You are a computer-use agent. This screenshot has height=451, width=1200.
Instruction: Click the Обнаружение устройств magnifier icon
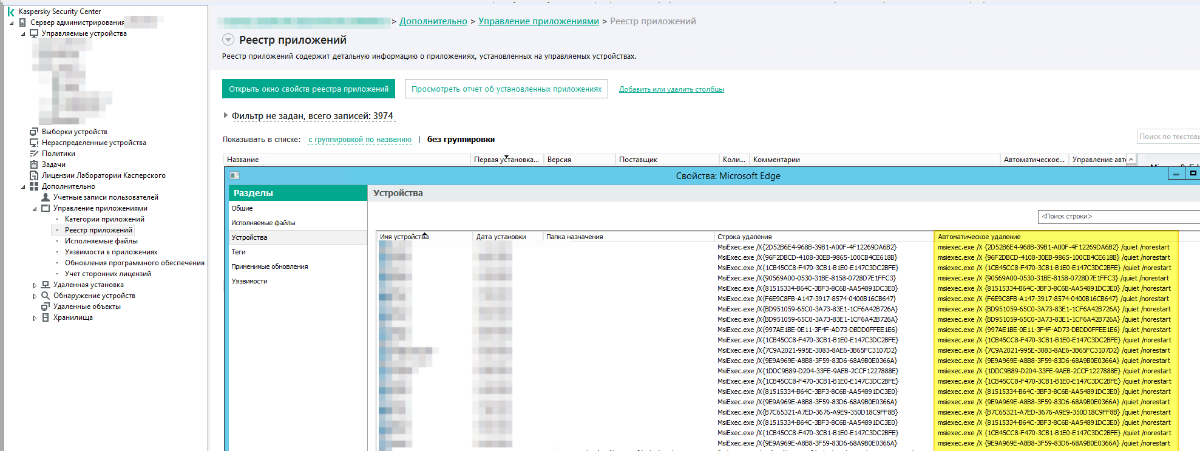click(45, 296)
